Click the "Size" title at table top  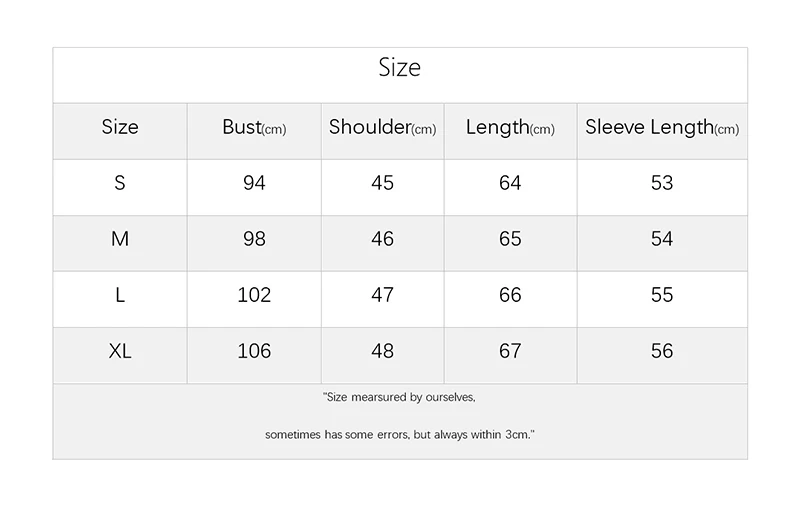[x=400, y=68]
